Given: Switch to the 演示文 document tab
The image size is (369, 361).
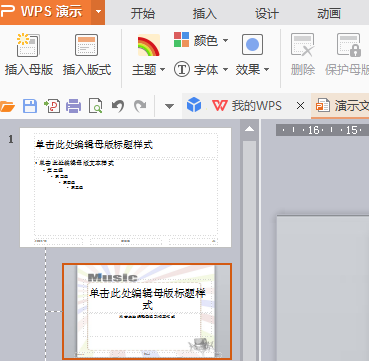Looking at the screenshot, I should (x=340, y=106).
